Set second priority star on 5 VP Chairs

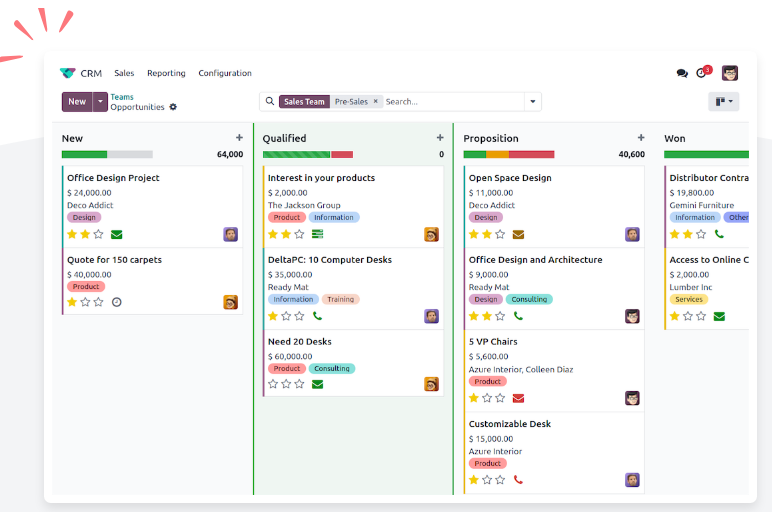487,398
